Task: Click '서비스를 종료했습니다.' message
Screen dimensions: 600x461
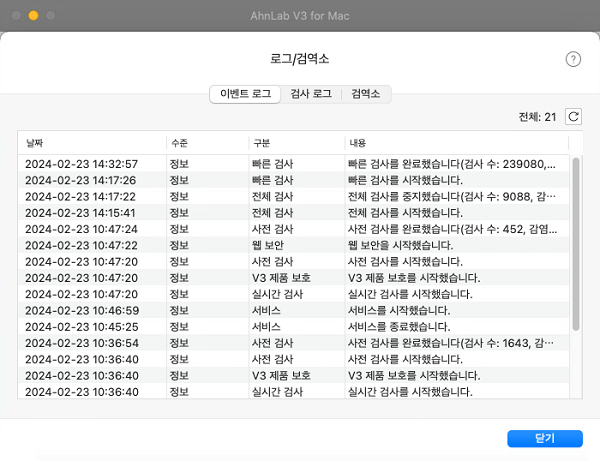Action: 399,327
